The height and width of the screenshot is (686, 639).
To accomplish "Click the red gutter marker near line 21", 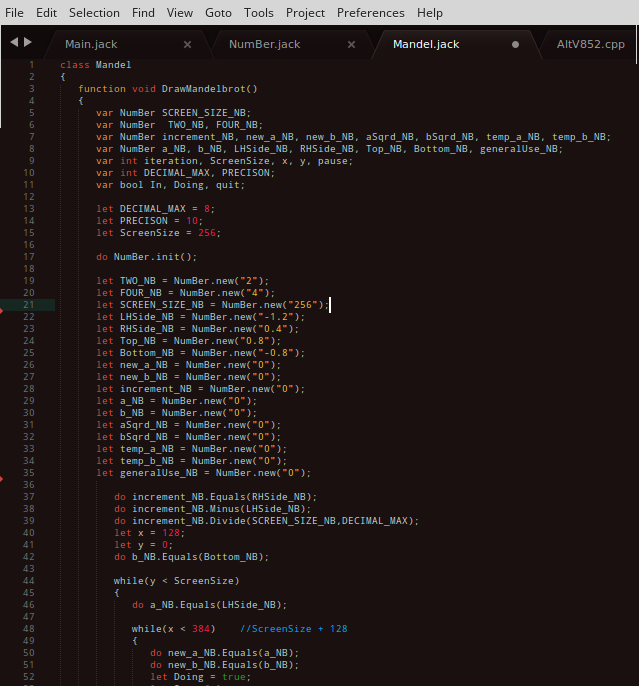I will coord(2,311).
